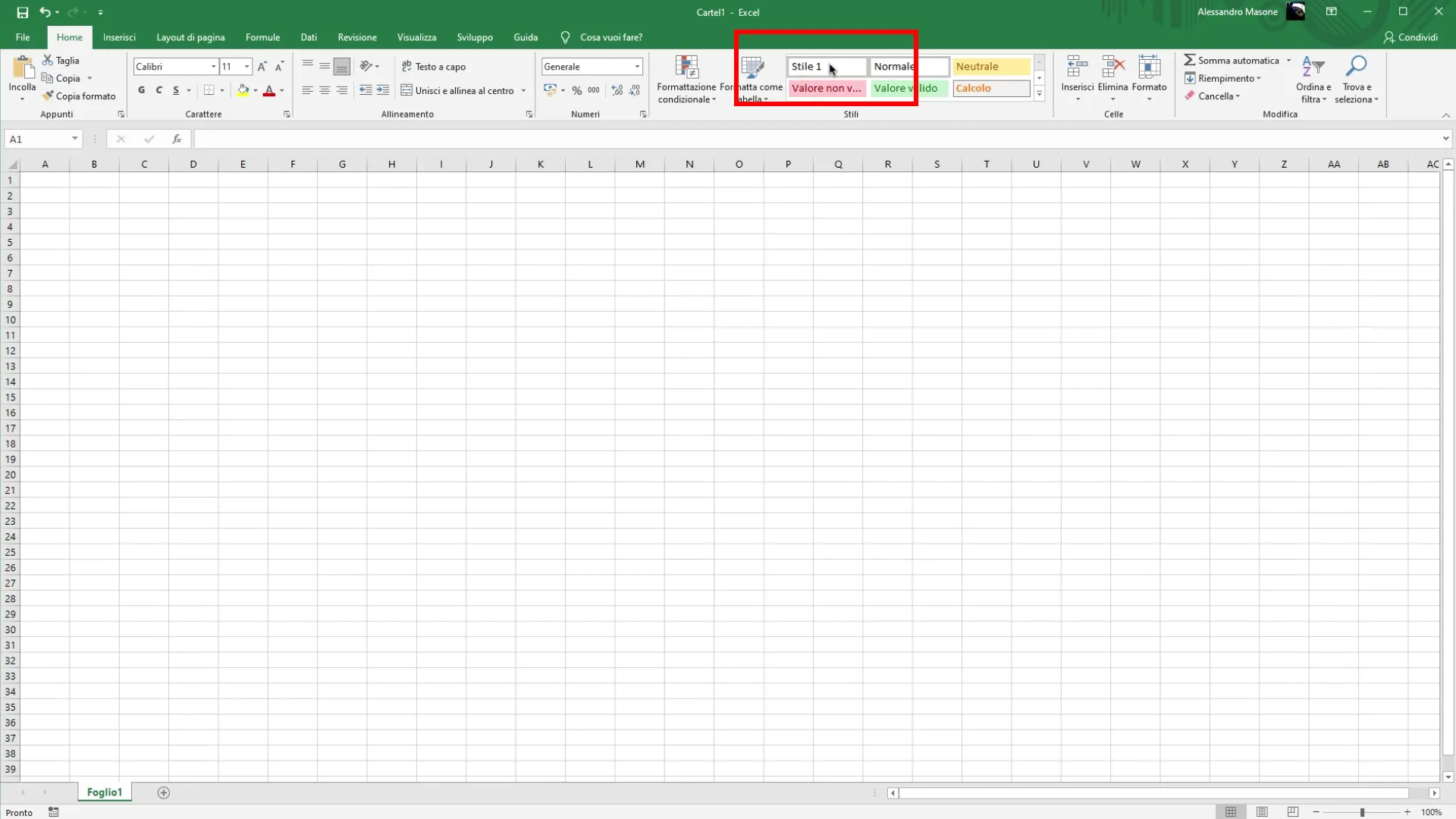The width and height of the screenshot is (1456, 819).
Task: Apply the Neutrale cell style
Action: [x=990, y=67]
